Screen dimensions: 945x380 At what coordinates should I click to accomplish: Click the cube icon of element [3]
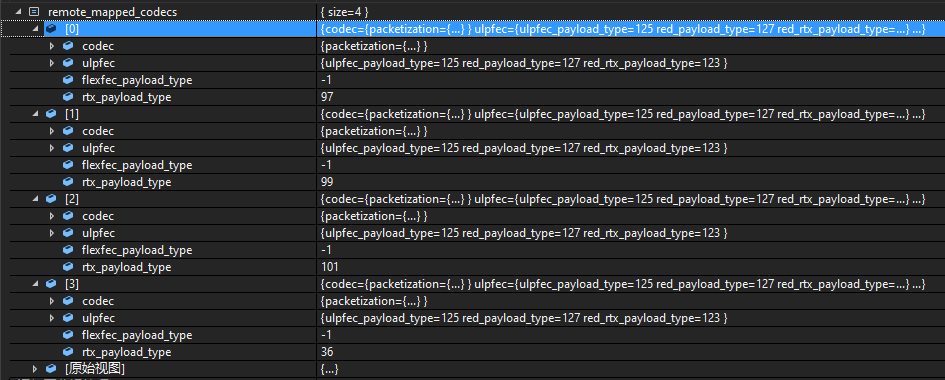tap(51, 283)
